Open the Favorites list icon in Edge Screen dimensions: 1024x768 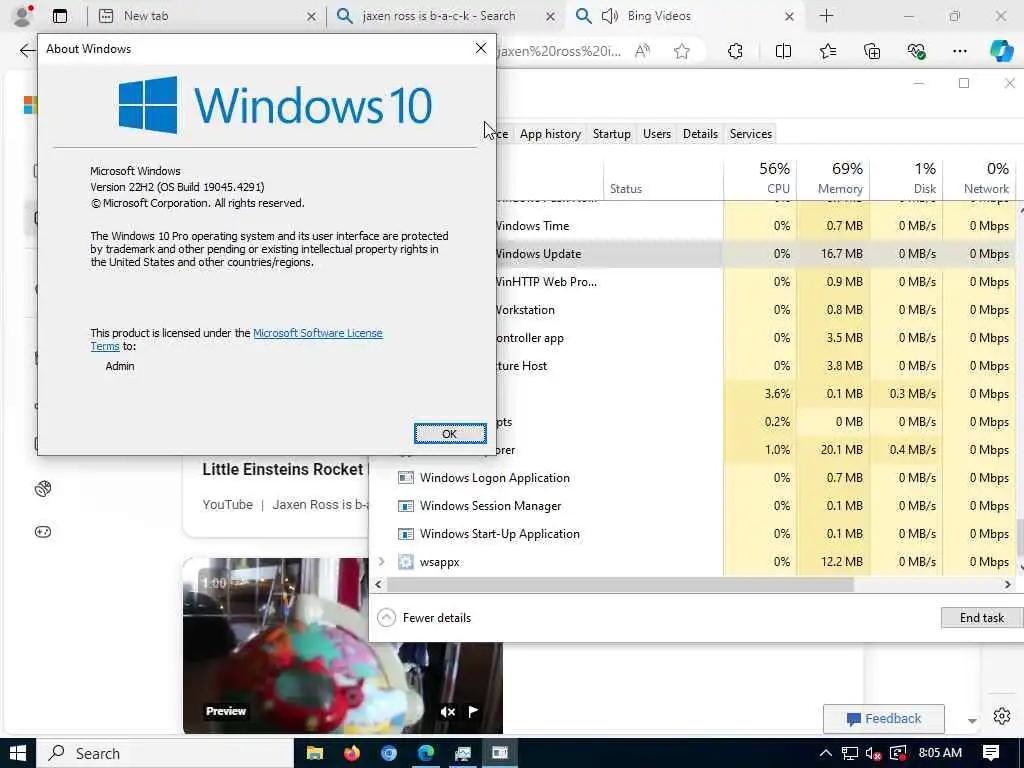827,51
